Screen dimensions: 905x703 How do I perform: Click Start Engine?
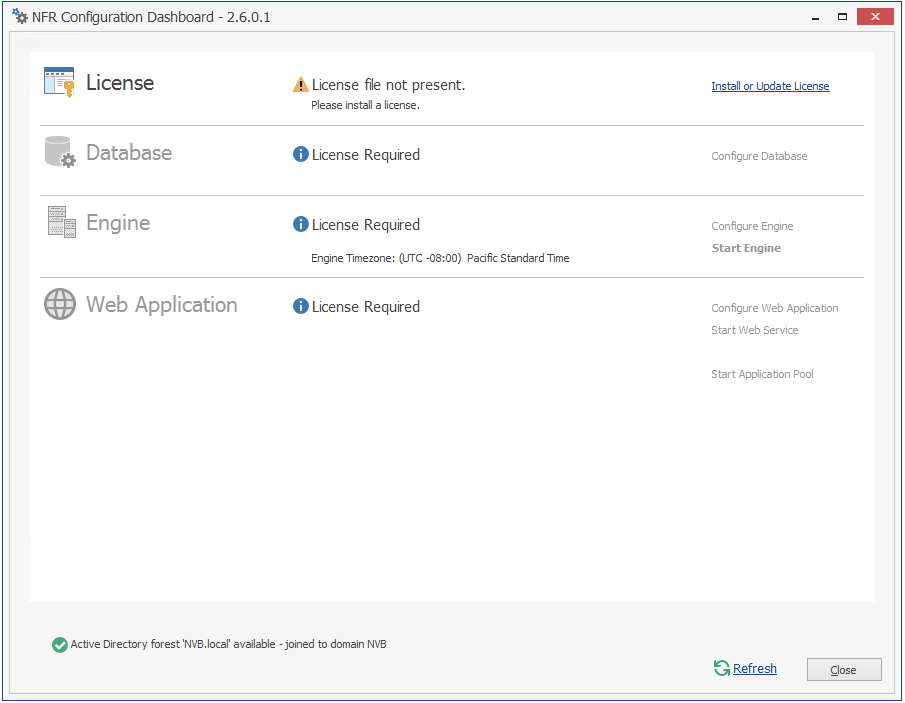coord(746,248)
